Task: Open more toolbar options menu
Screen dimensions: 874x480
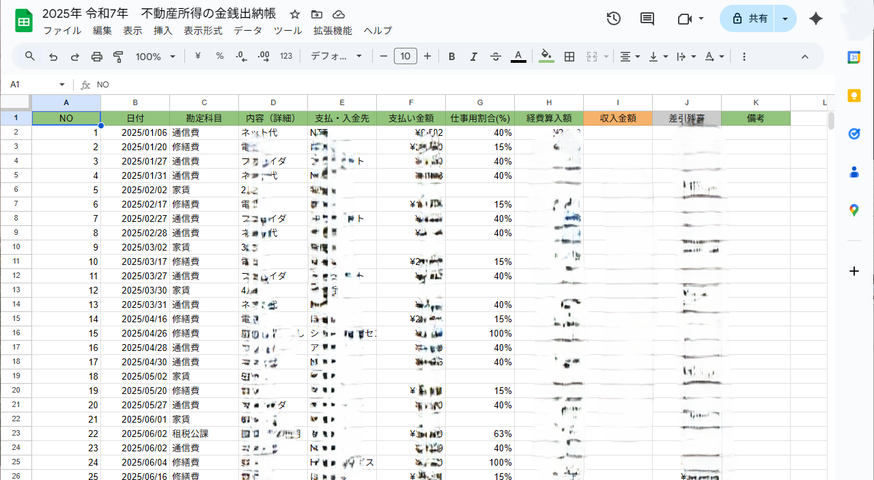Action: (x=744, y=56)
